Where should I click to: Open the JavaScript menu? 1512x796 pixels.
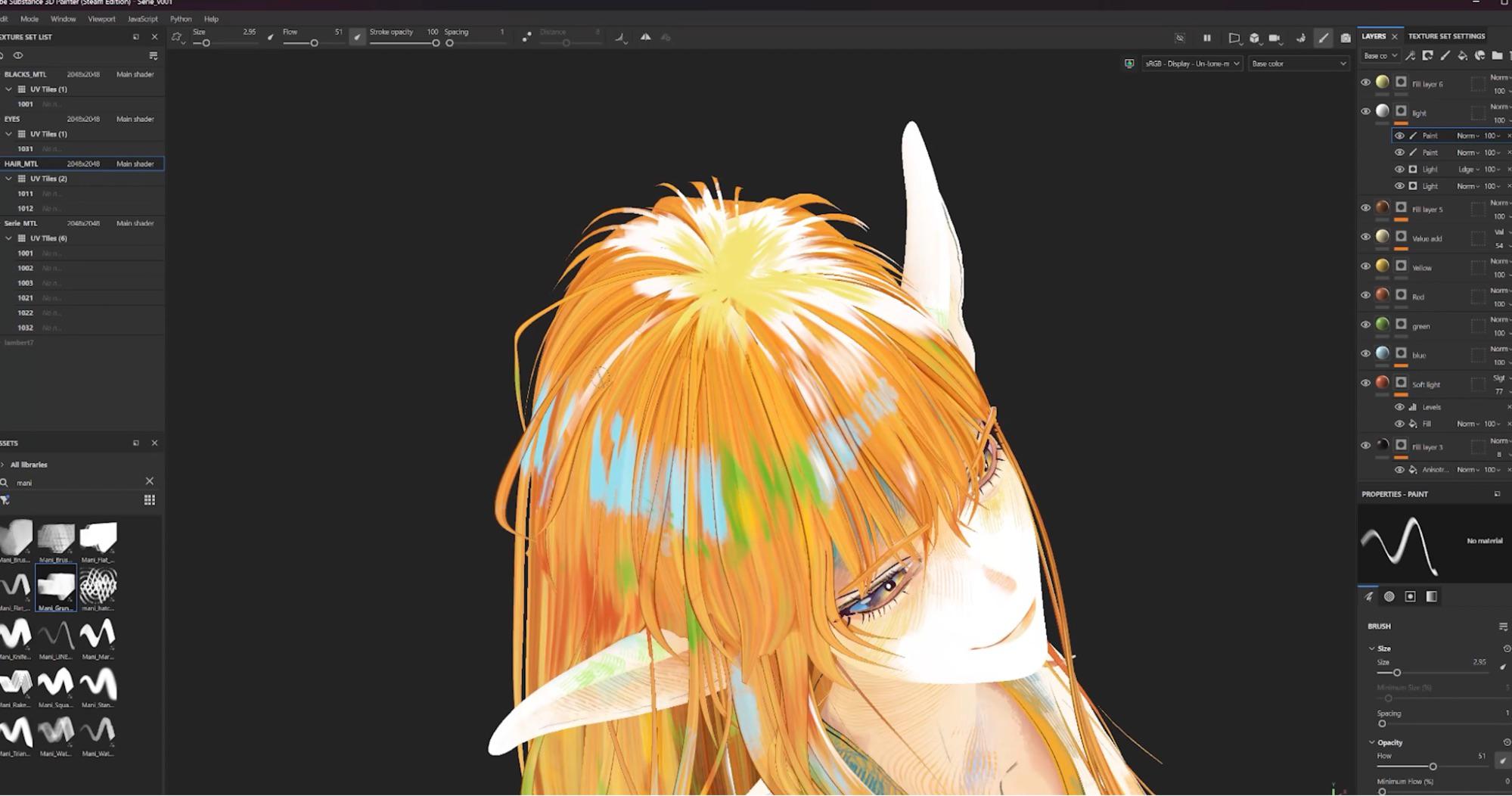pos(142,19)
